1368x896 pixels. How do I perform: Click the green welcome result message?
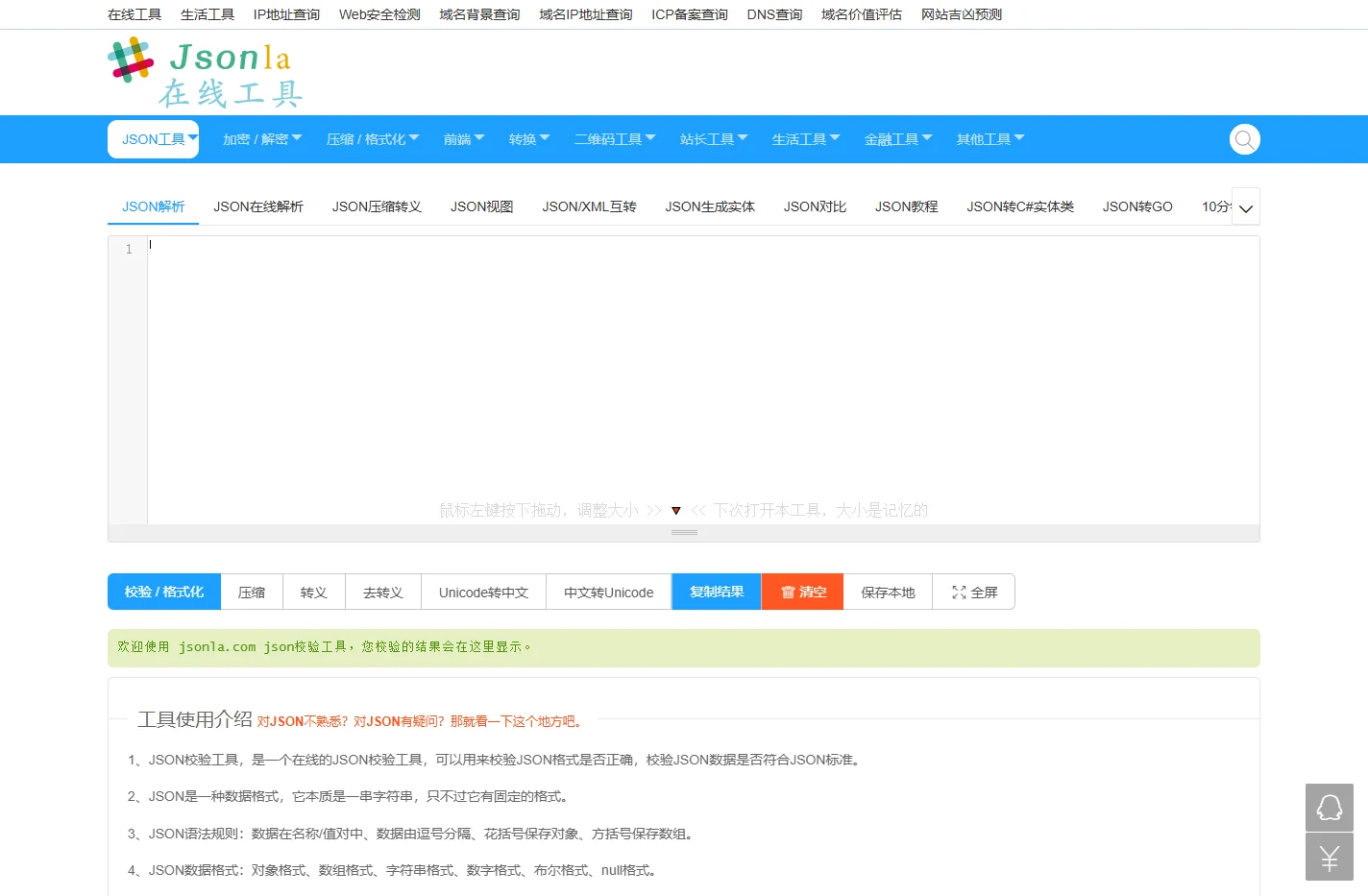pos(683,648)
